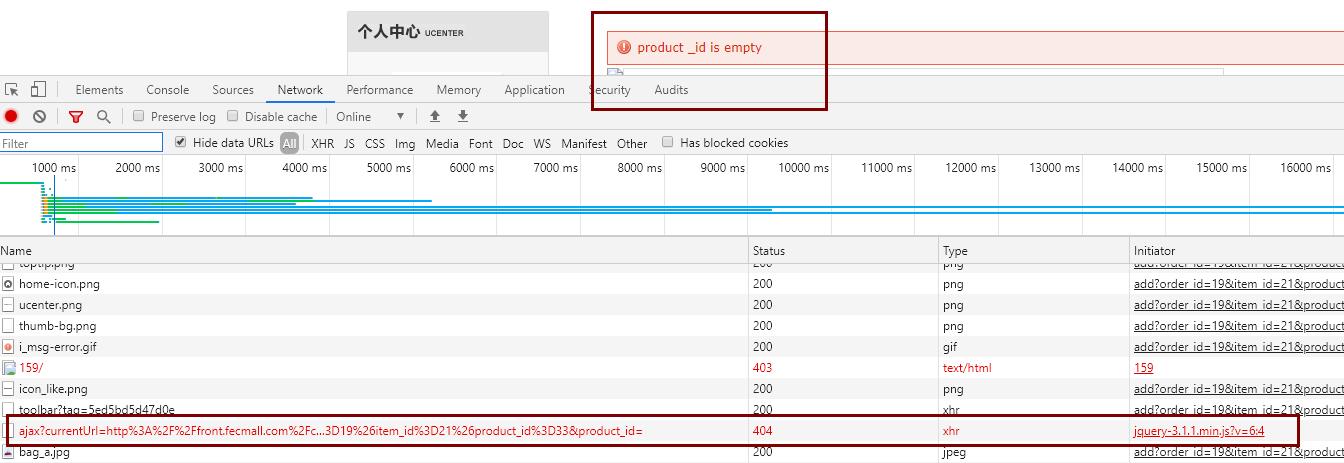
Task: Click the i_msg-error.gif file icon
Action: pos(8,347)
